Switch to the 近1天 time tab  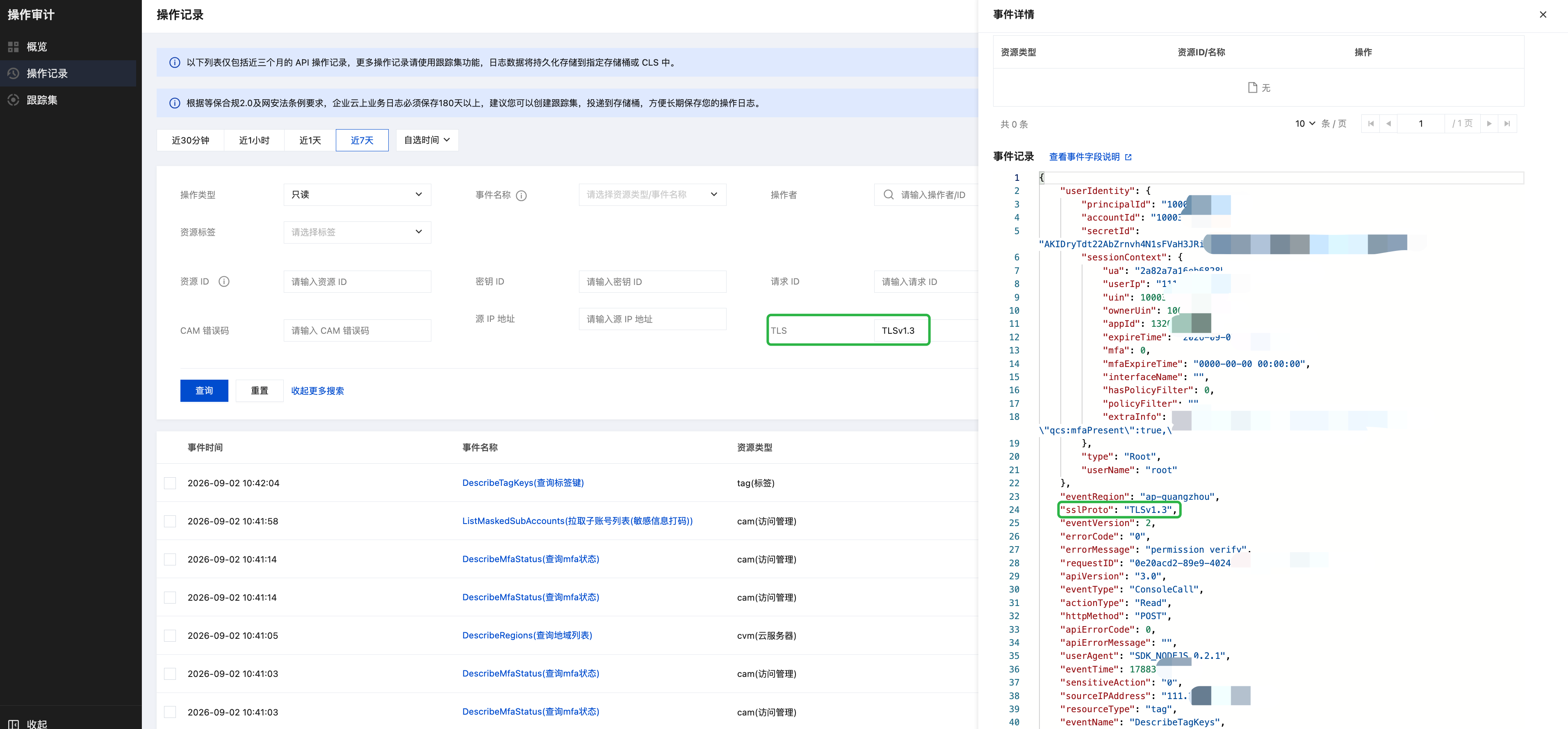point(310,141)
